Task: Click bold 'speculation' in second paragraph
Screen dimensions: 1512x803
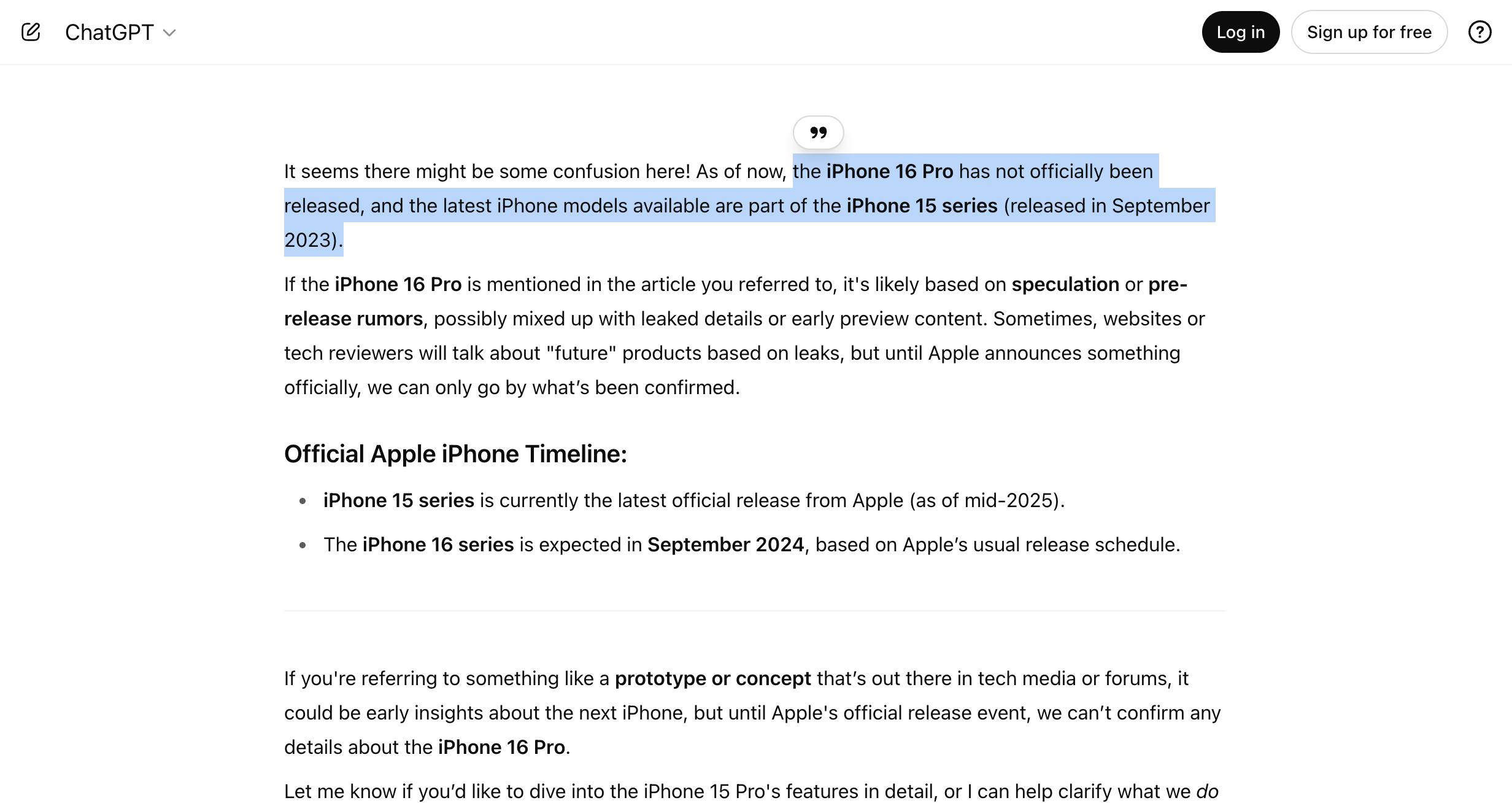Action: pyautogui.click(x=1065, y=284)
